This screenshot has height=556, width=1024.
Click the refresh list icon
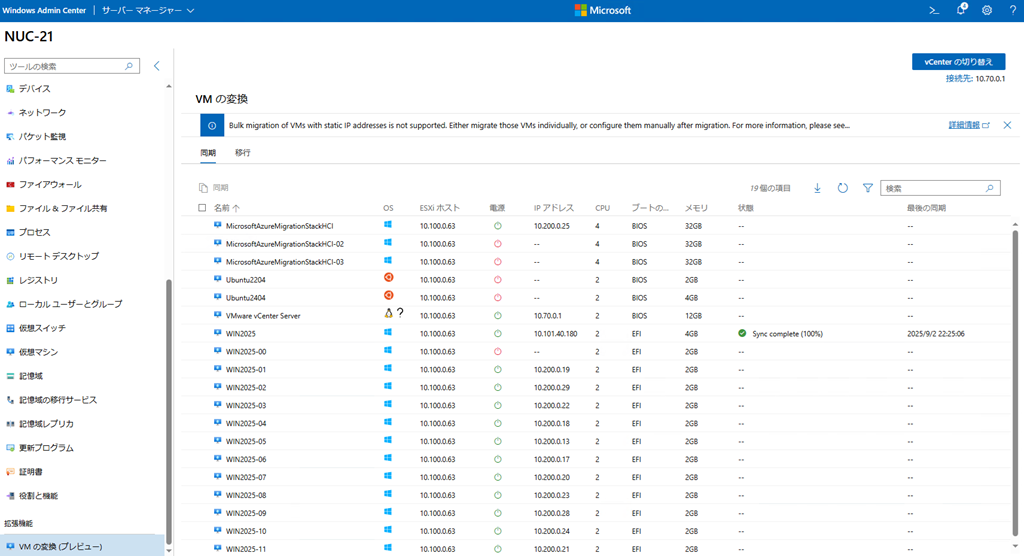(x=843, y=188)
